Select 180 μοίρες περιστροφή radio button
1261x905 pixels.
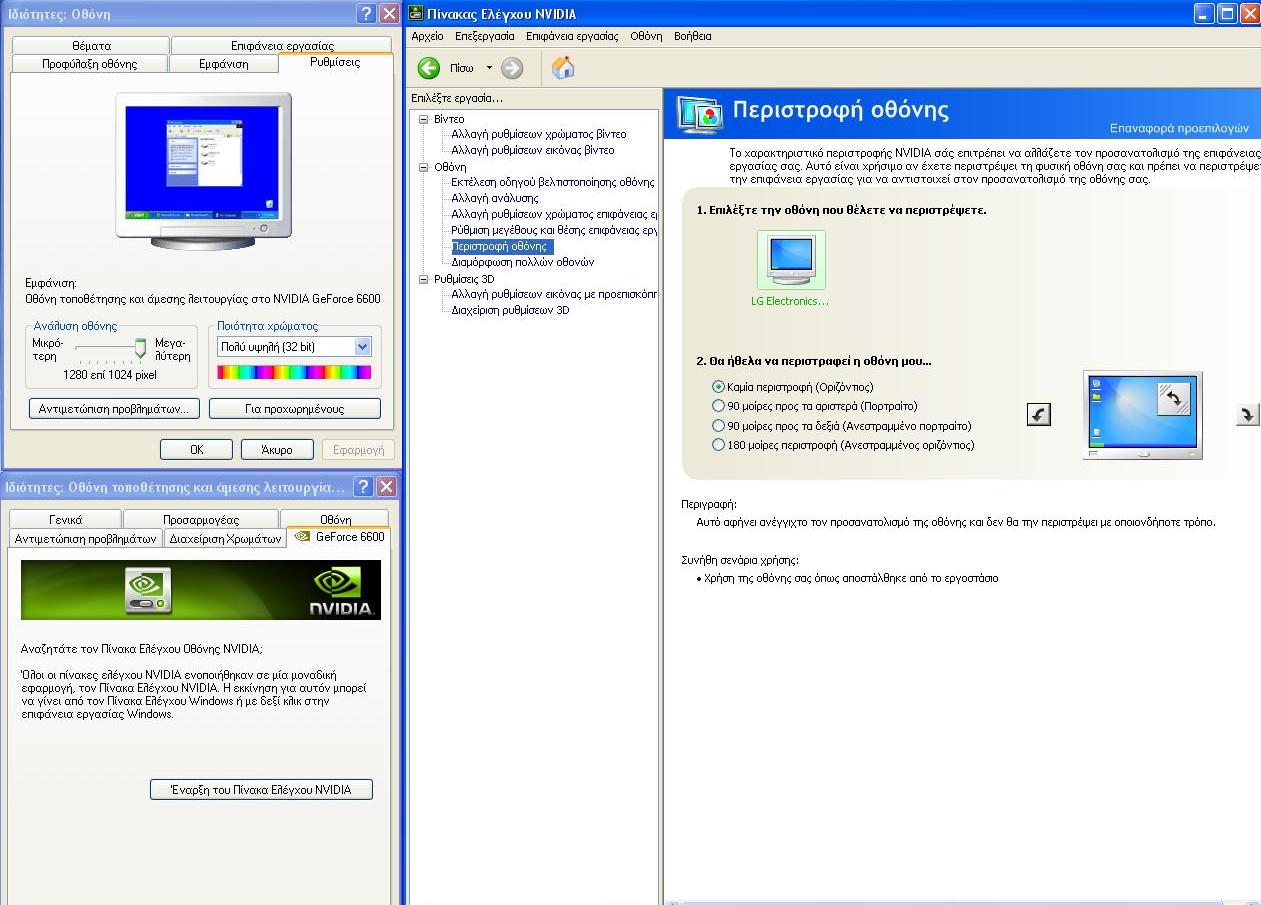[x=718, y=445]
